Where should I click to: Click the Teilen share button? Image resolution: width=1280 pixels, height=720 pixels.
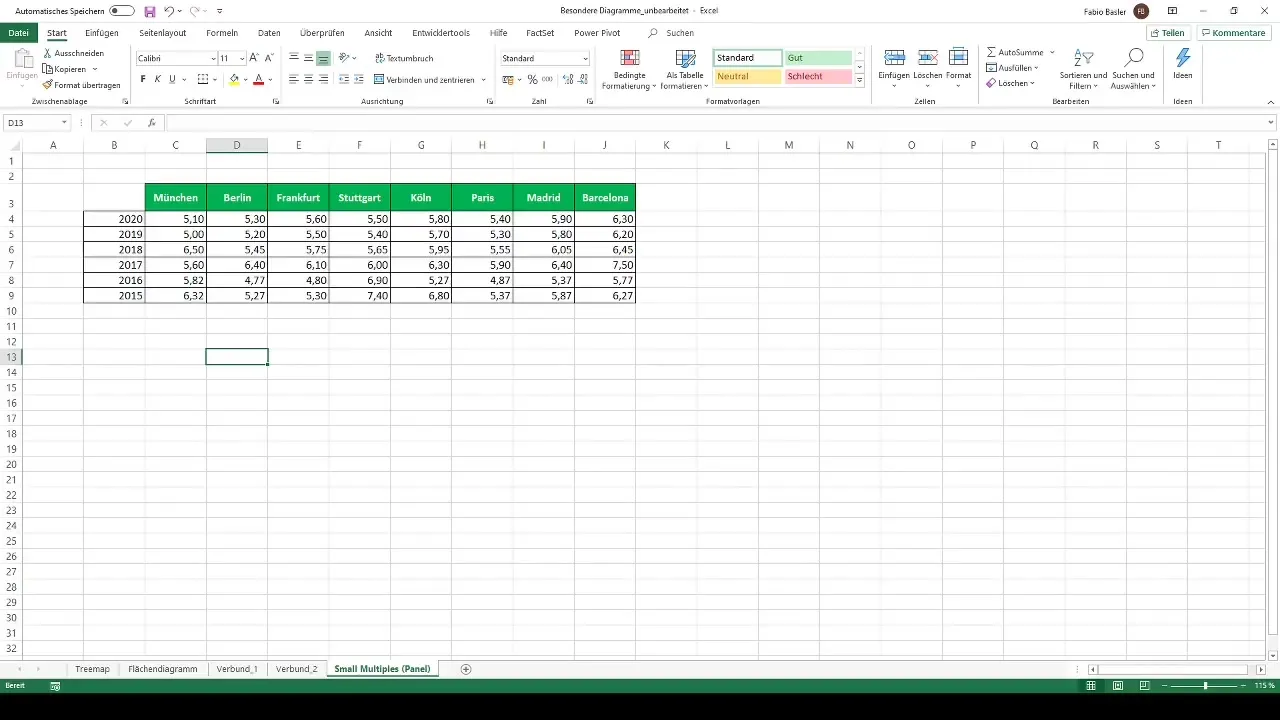pyautogui.click(x=1167, y=33)
